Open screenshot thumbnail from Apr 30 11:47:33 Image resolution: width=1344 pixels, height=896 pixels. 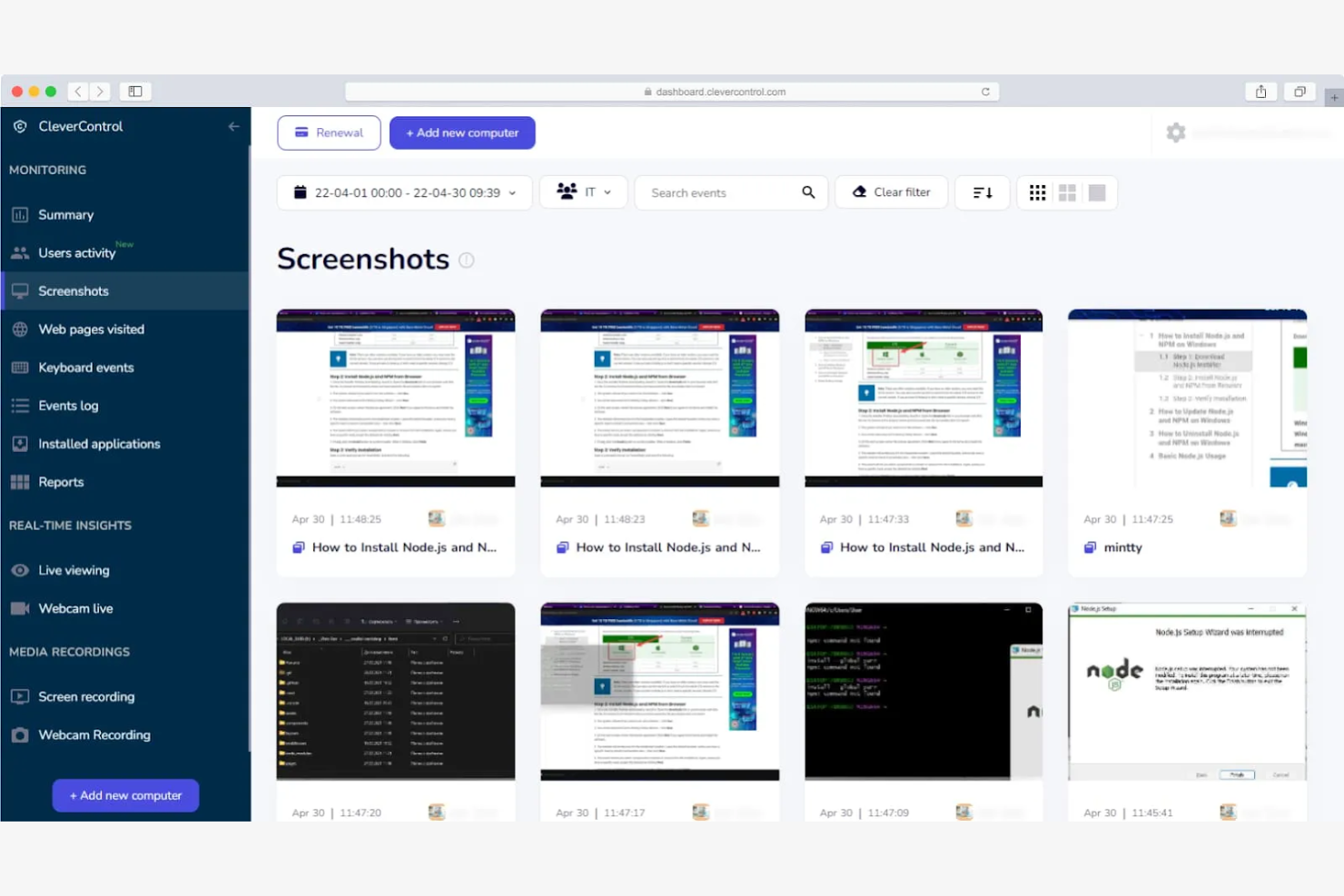pyautogui.click(x=924, y=399)
